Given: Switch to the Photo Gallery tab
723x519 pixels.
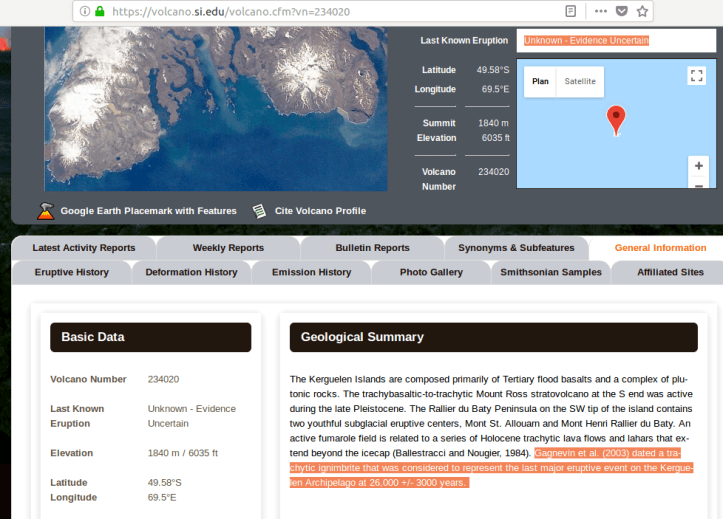Looking at the screenshot, I should coord(431,272).
